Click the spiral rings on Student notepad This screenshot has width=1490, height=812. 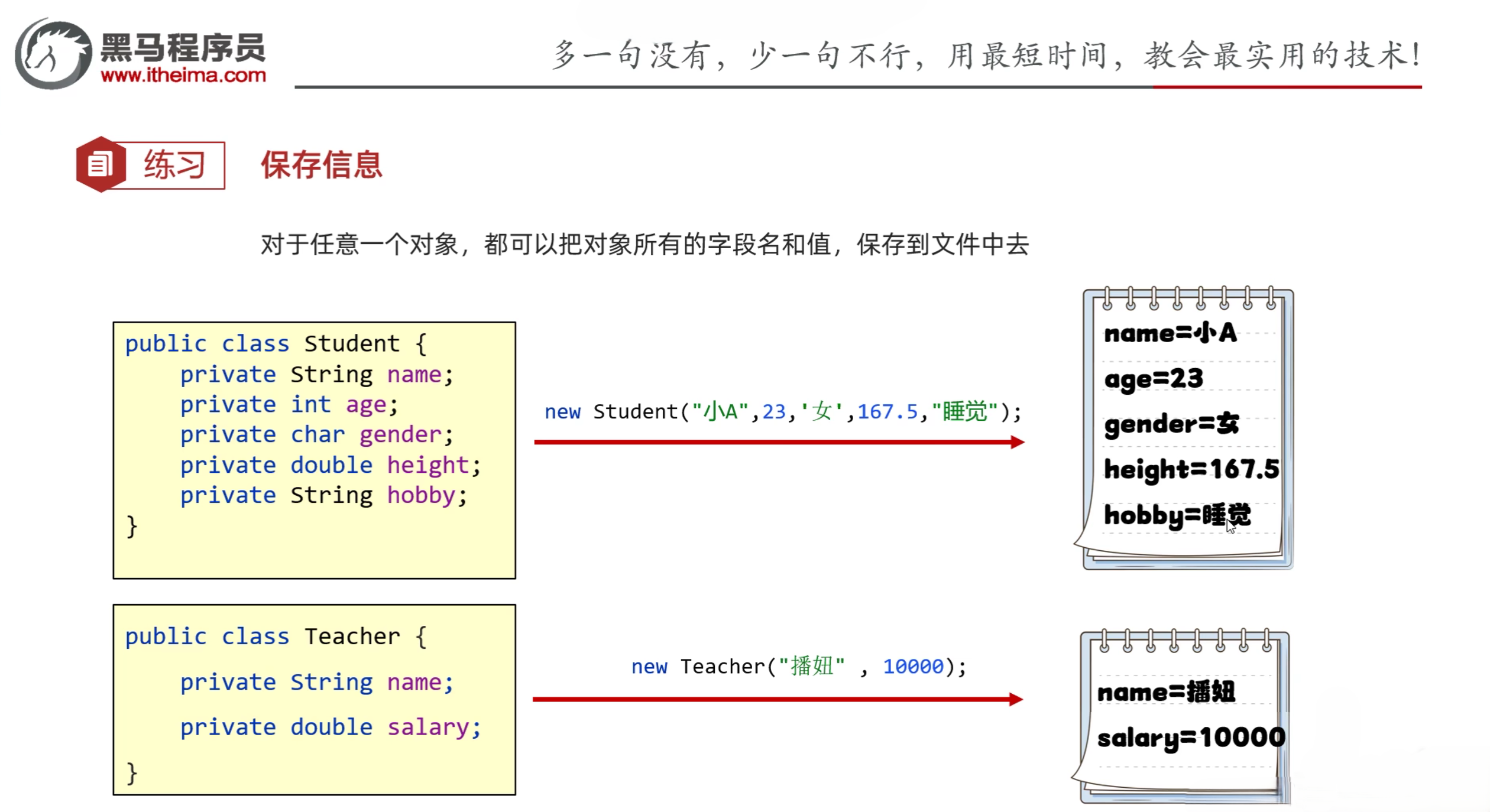1188,298
